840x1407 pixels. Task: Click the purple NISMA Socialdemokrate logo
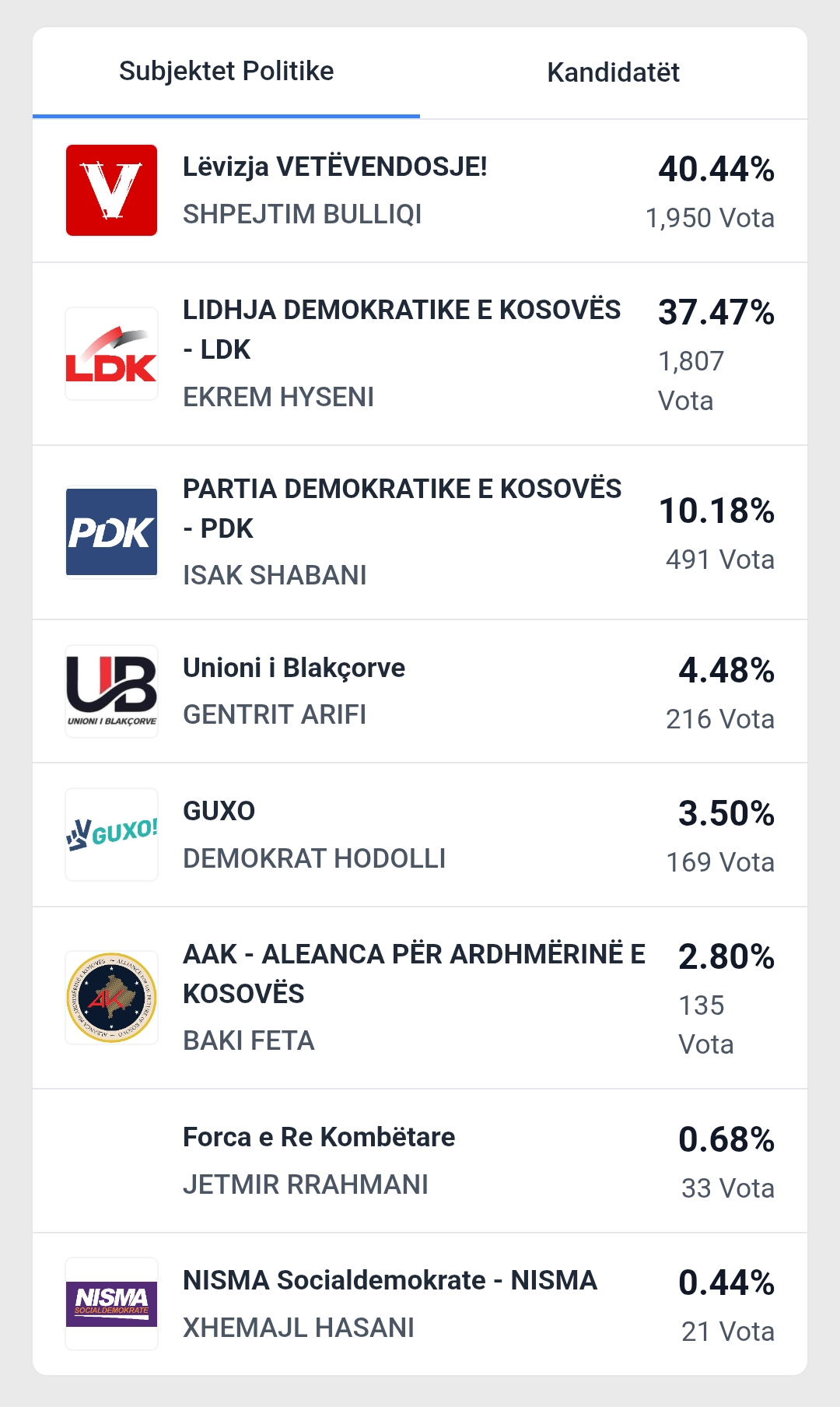point(111,1303)
